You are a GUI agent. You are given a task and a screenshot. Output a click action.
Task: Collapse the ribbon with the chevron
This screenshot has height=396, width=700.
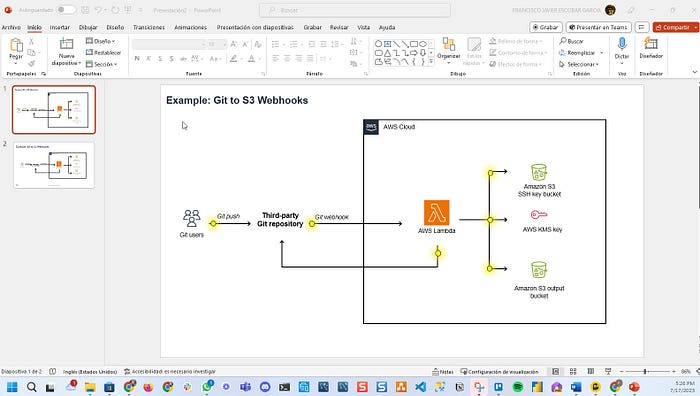pyautogui.click(x=694, y=72)
